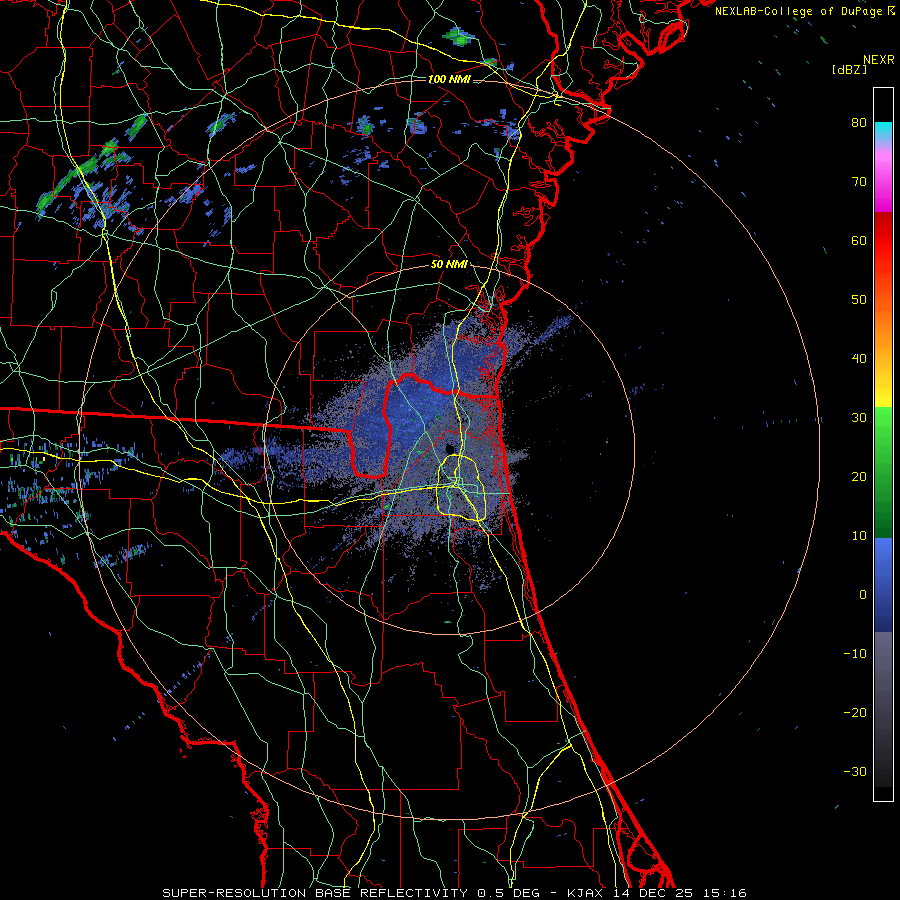This screenshot has width=900, height=900.
Task: Click the 0 value on dBZ scale
Action: click(863, 595)
